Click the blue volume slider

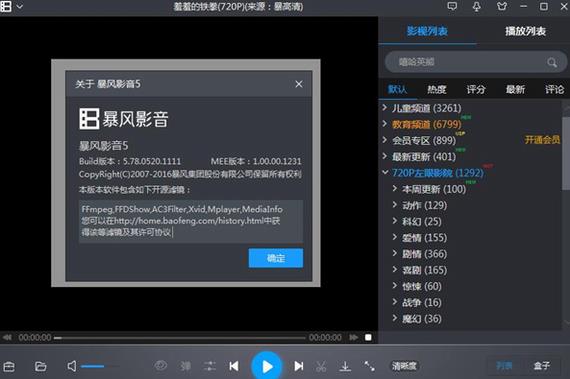click(x=93, y=366)
